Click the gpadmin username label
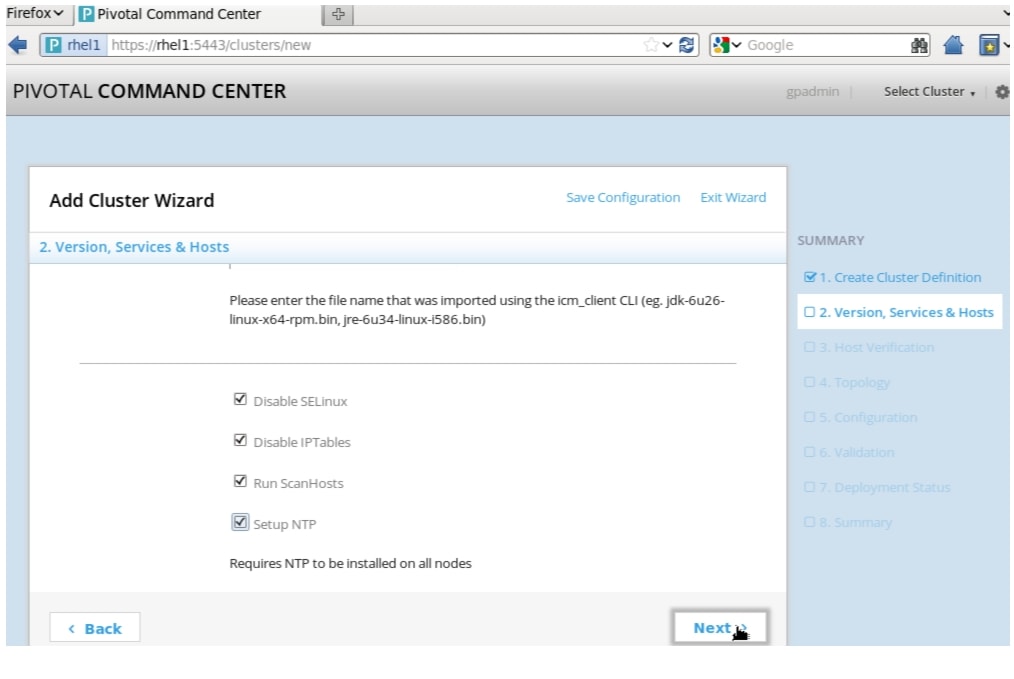The image size is (1014, 679). (812, 92)
